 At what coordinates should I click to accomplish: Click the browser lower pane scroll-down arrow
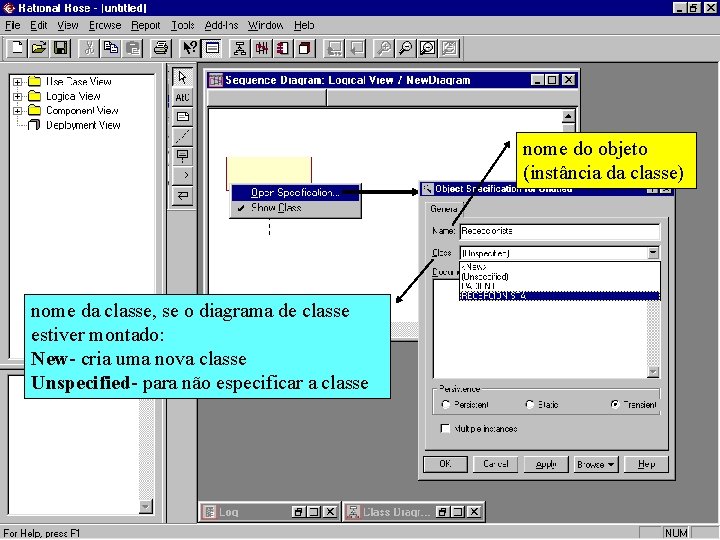point(146,506)
